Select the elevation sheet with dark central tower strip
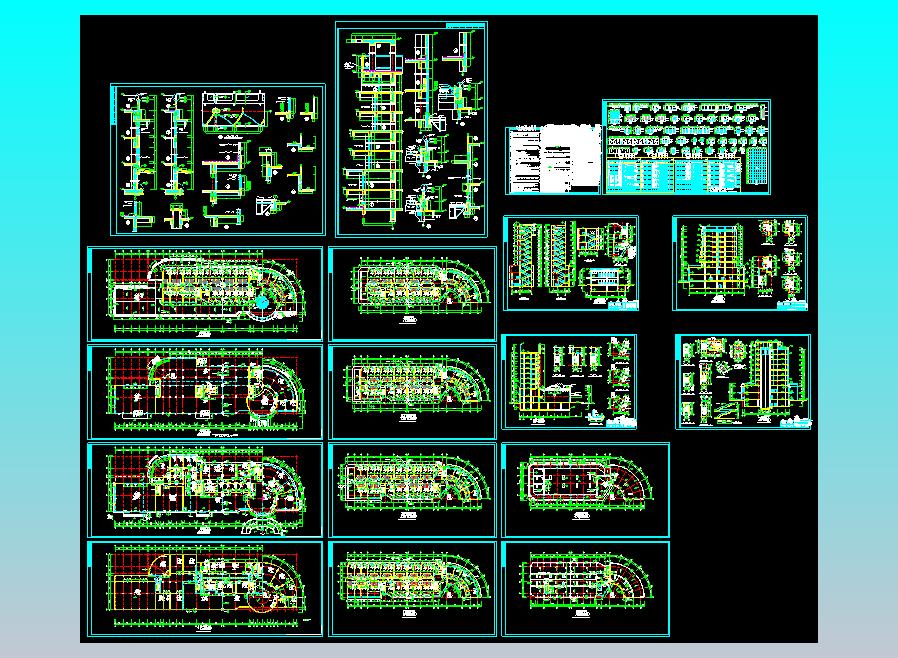The image size is (898, 658). [x=743, y=382]
